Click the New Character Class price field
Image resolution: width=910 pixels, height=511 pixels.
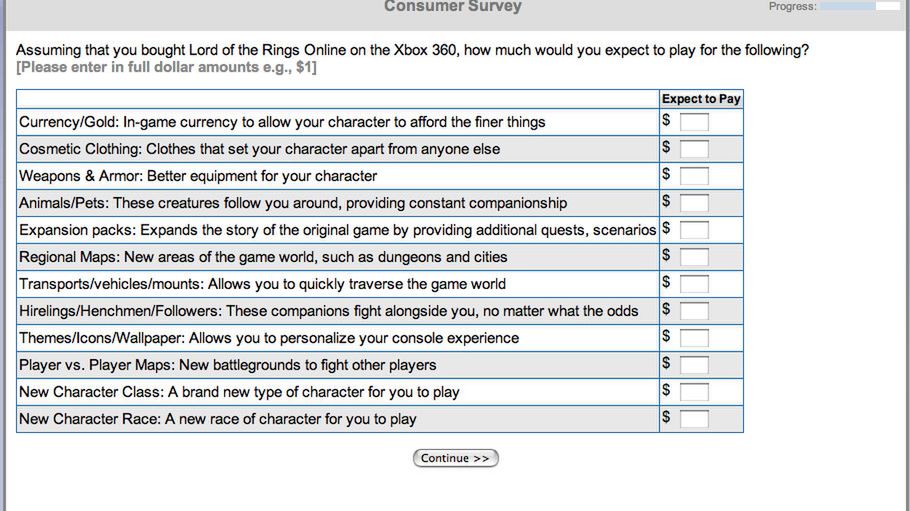pos(694,392)
